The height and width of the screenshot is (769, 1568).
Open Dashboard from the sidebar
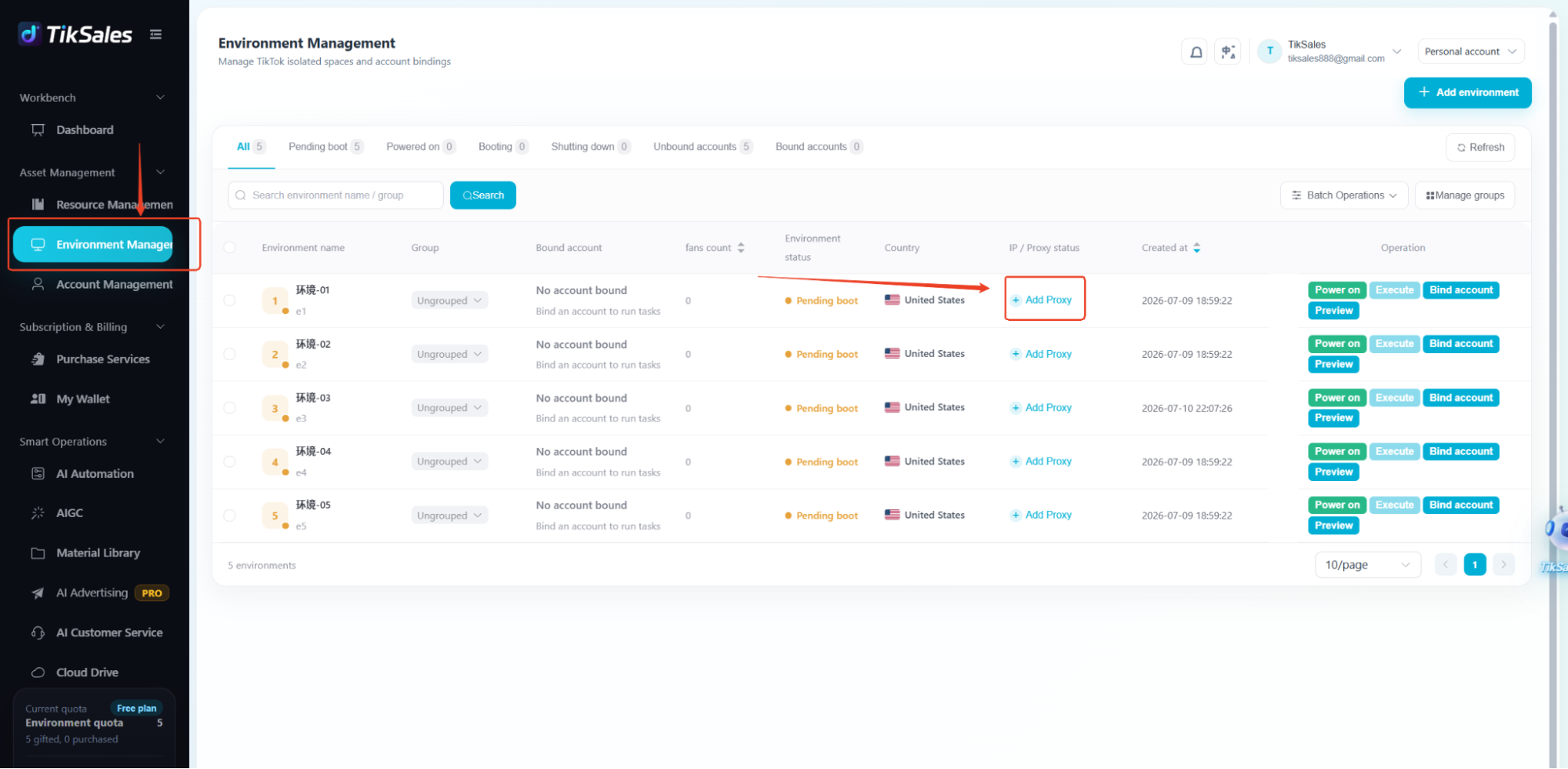tap(85, 130)
